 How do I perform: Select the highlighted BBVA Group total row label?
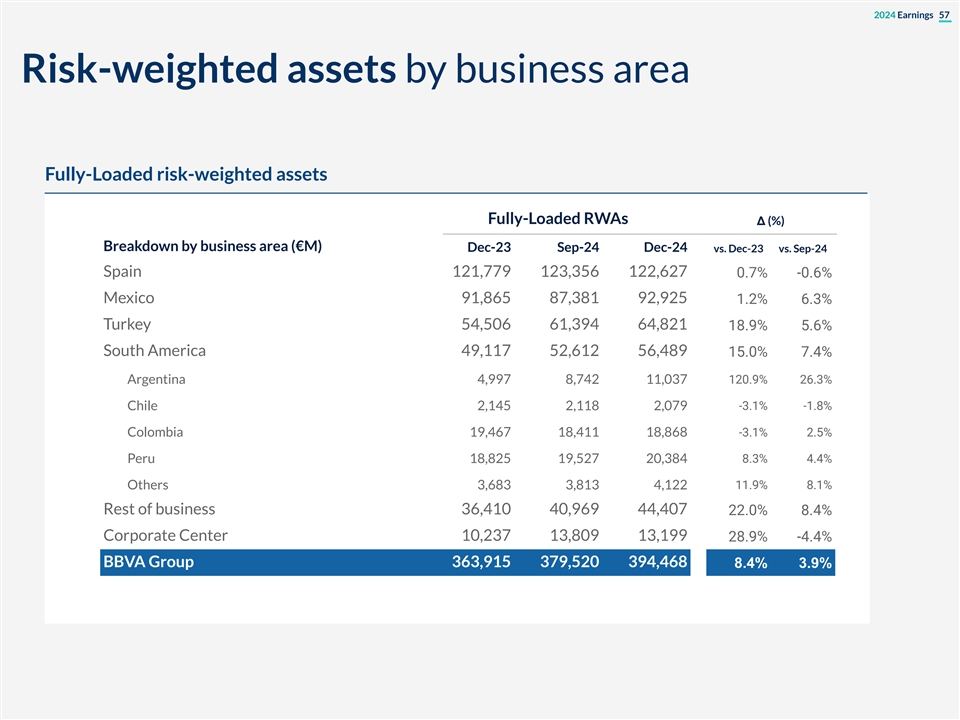click(x=148, y=562)
